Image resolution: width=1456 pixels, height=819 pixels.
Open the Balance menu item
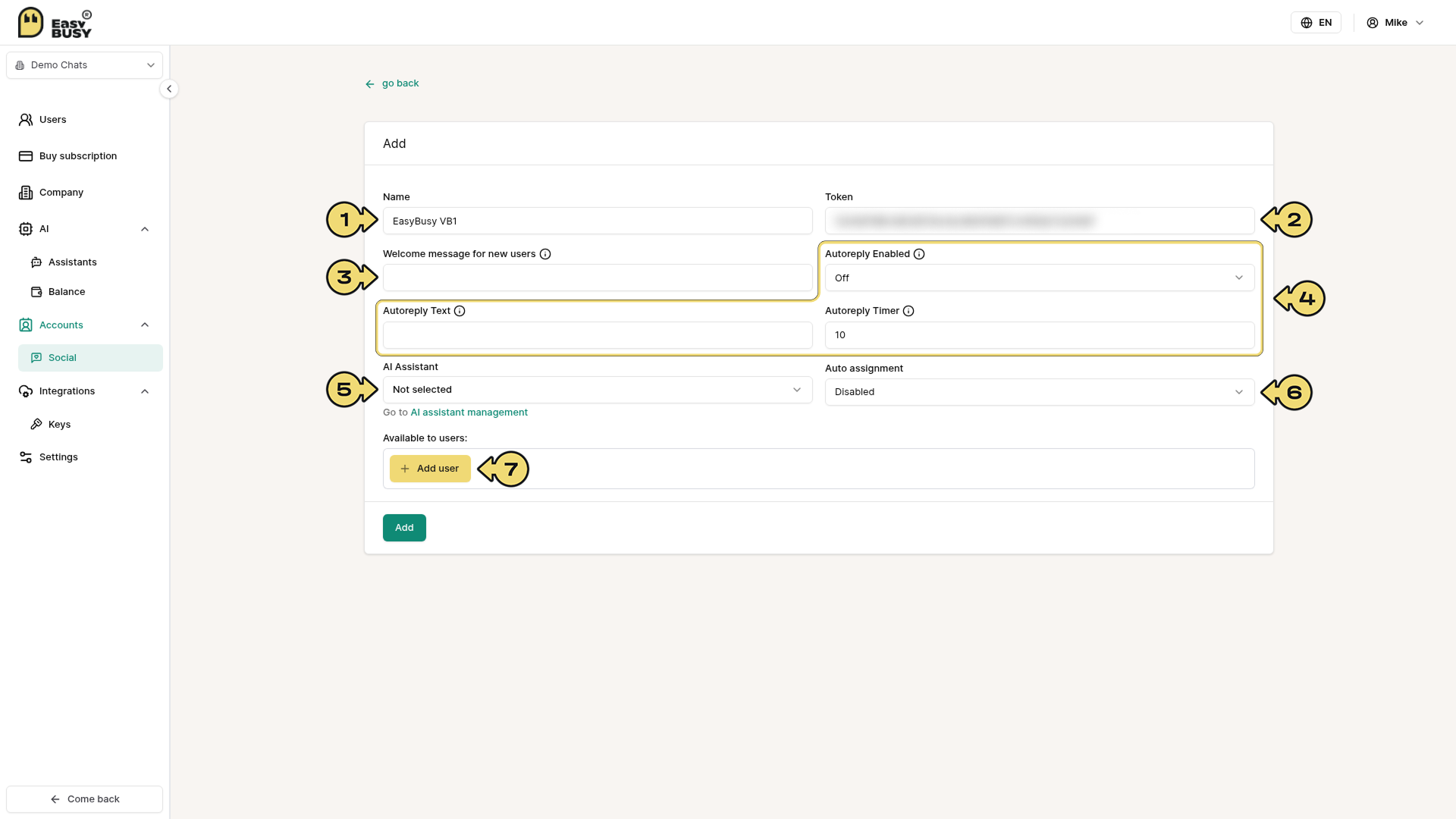91,292
